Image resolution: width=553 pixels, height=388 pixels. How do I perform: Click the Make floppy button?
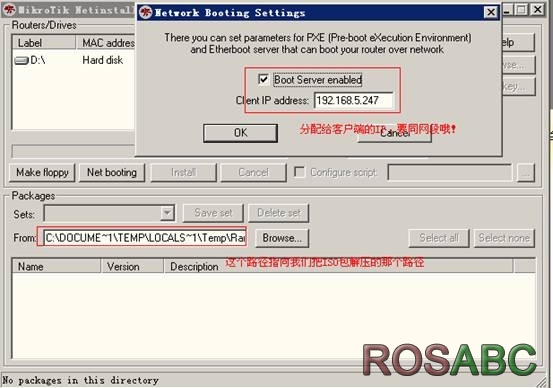[42, 172]
